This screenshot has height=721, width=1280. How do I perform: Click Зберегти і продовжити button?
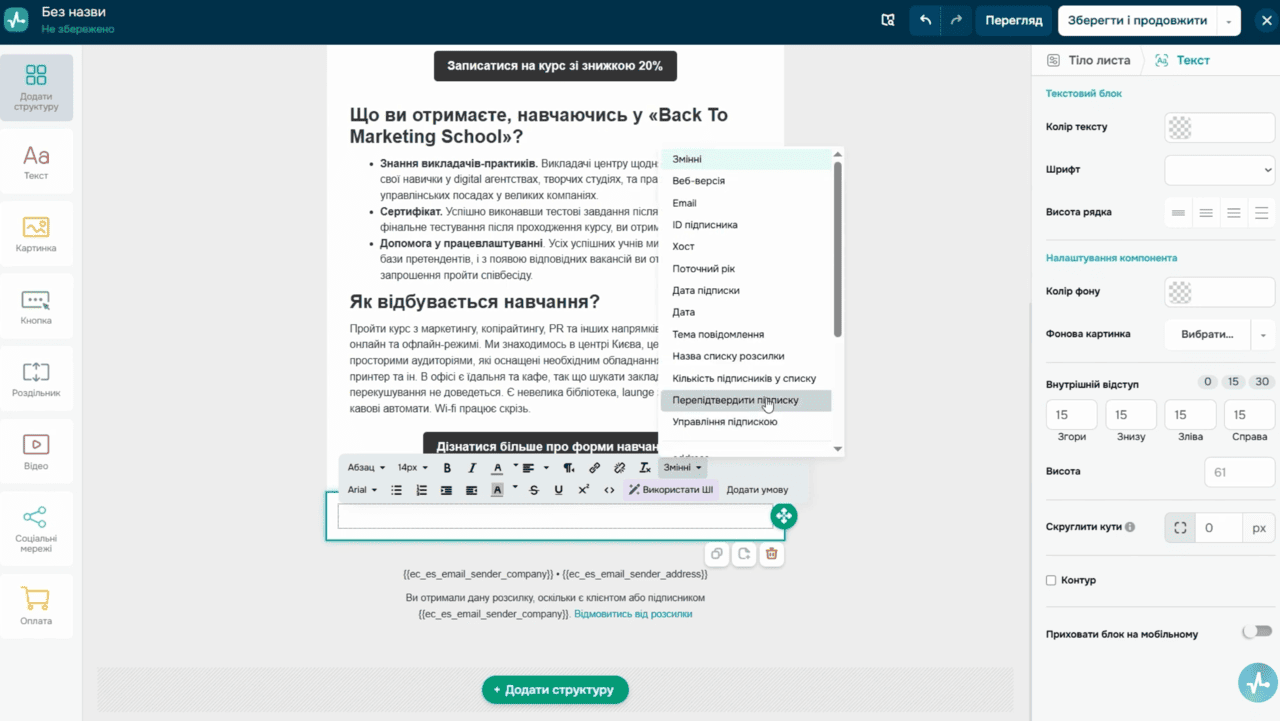pyautogui.click(x=1137, y=20)
